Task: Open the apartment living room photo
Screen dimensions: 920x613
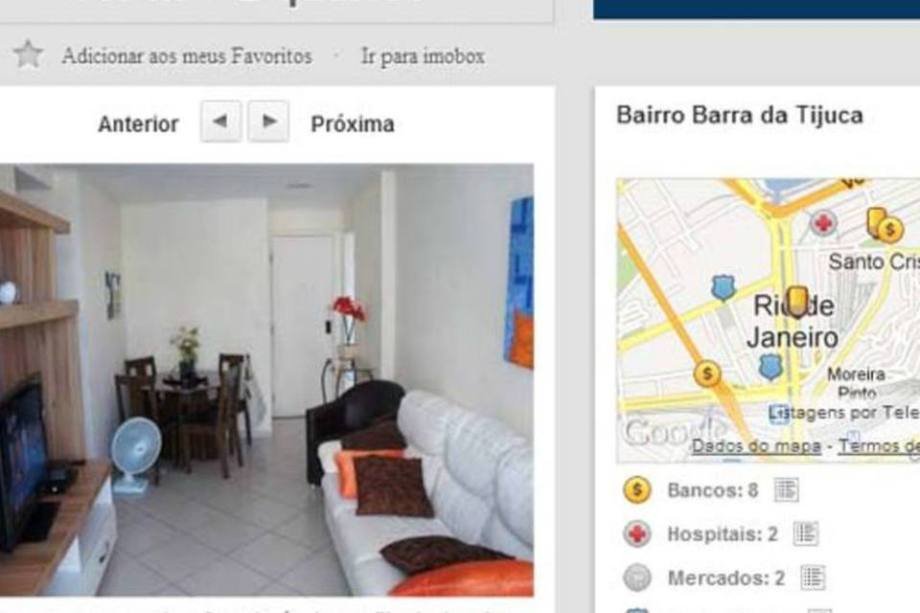Action: 267,380
